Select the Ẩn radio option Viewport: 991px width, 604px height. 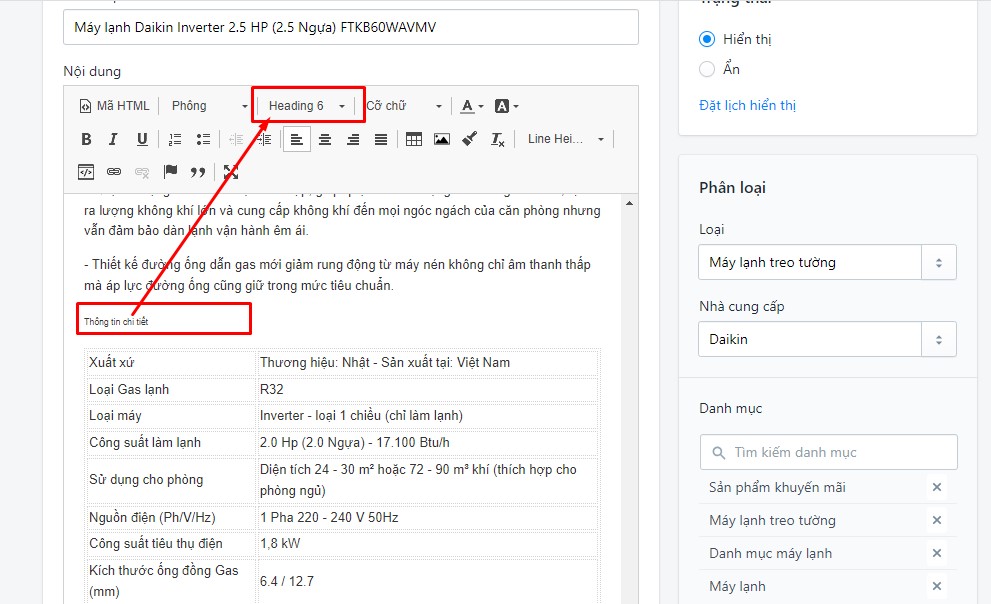(x=707, y=69)
